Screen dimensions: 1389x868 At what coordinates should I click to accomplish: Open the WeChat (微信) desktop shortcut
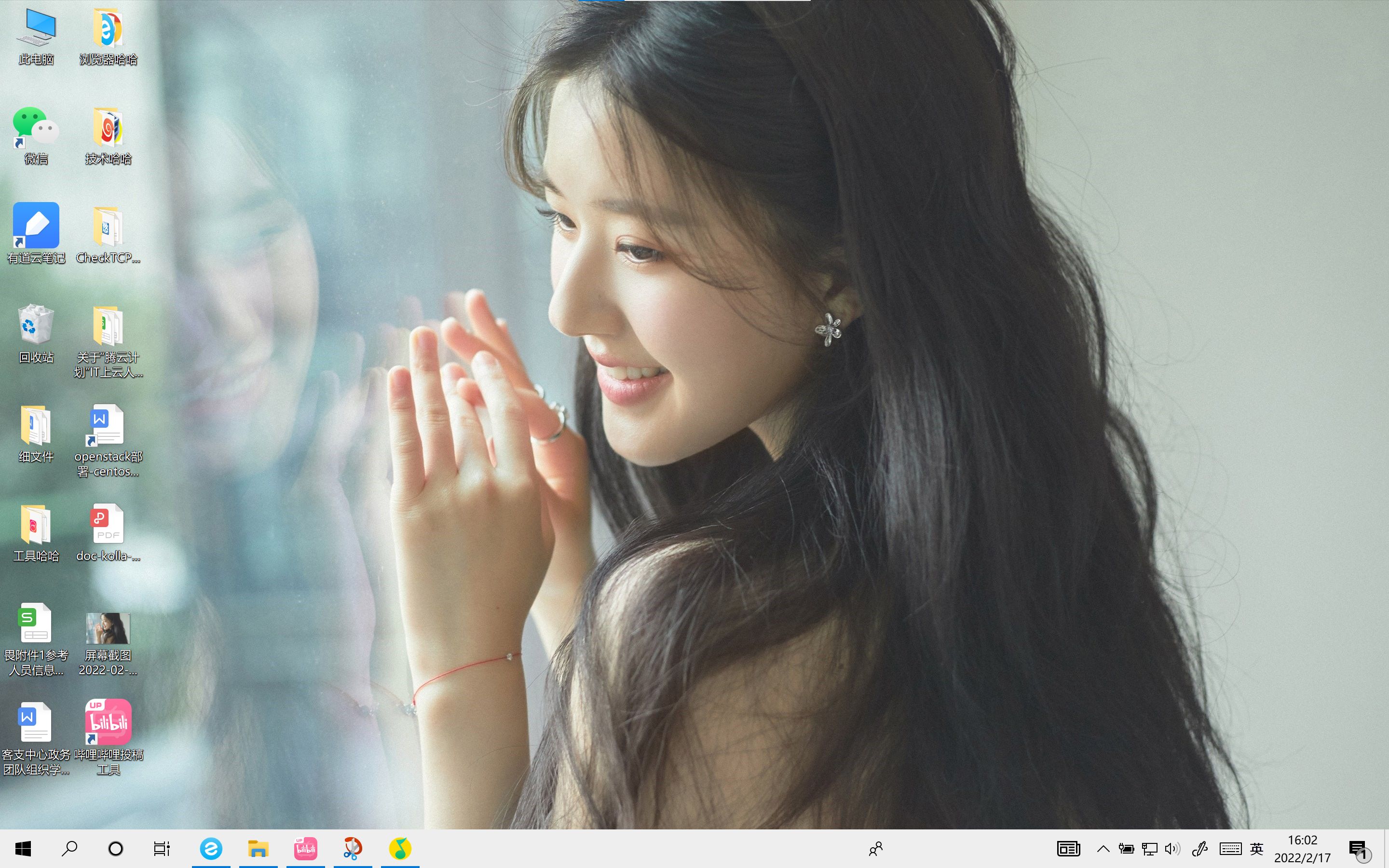pos(36,127)
